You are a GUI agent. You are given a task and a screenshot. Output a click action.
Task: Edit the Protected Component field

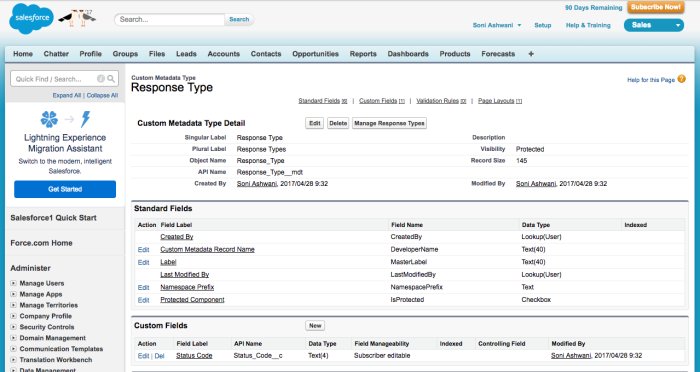pyautogui.click(x=143, y=300)
